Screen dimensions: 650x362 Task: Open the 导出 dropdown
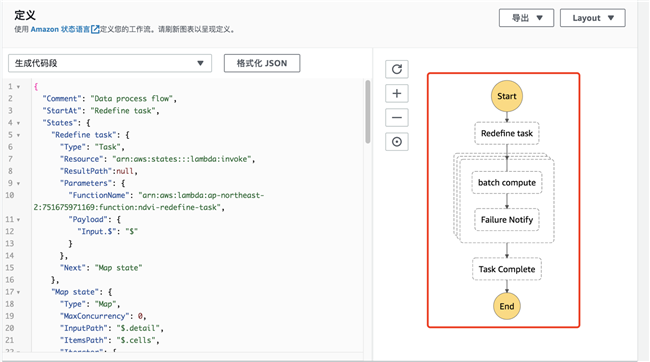526,18
